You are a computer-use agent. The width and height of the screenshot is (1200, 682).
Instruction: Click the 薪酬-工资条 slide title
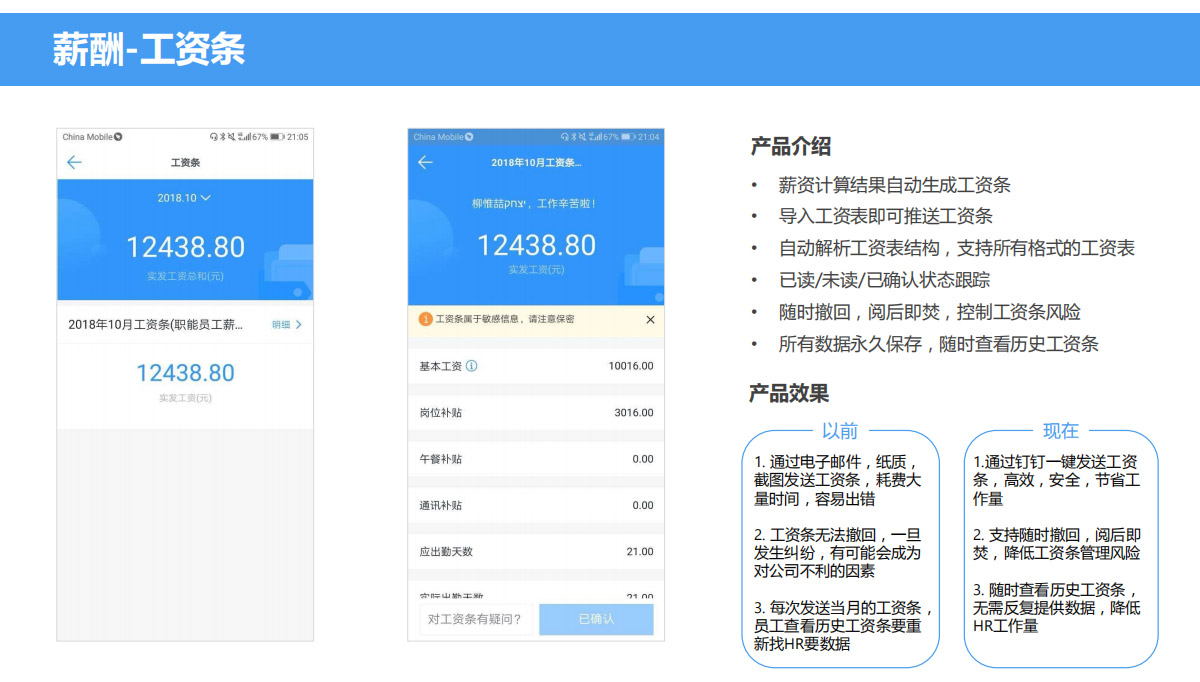pos(148,49)
